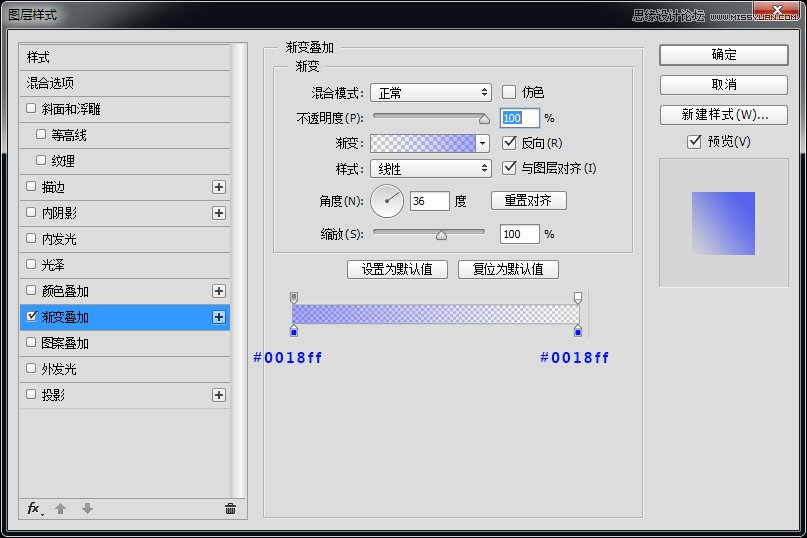This screenshot has height=538, width=807.
Task: Click the style preview thumbnail
Action: point(723,223)
